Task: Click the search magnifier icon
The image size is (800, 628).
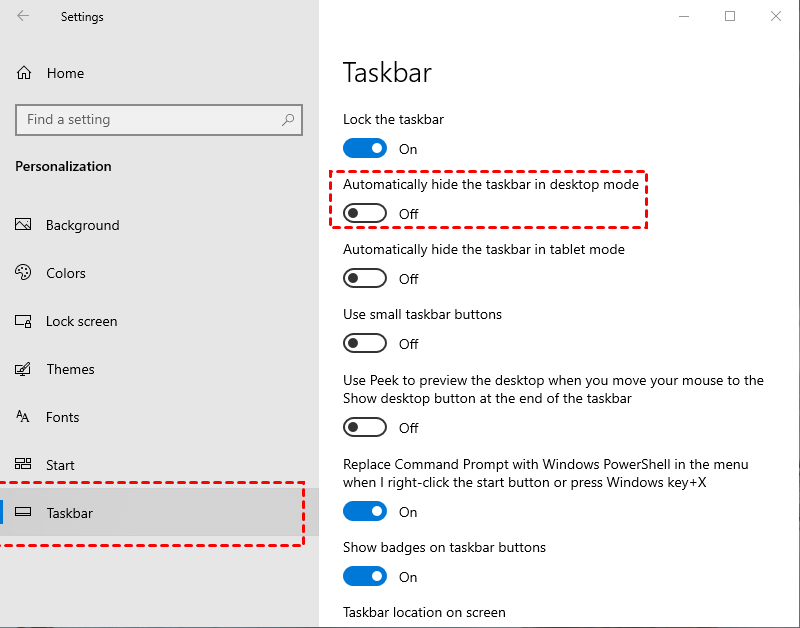Action: point(288,120)
